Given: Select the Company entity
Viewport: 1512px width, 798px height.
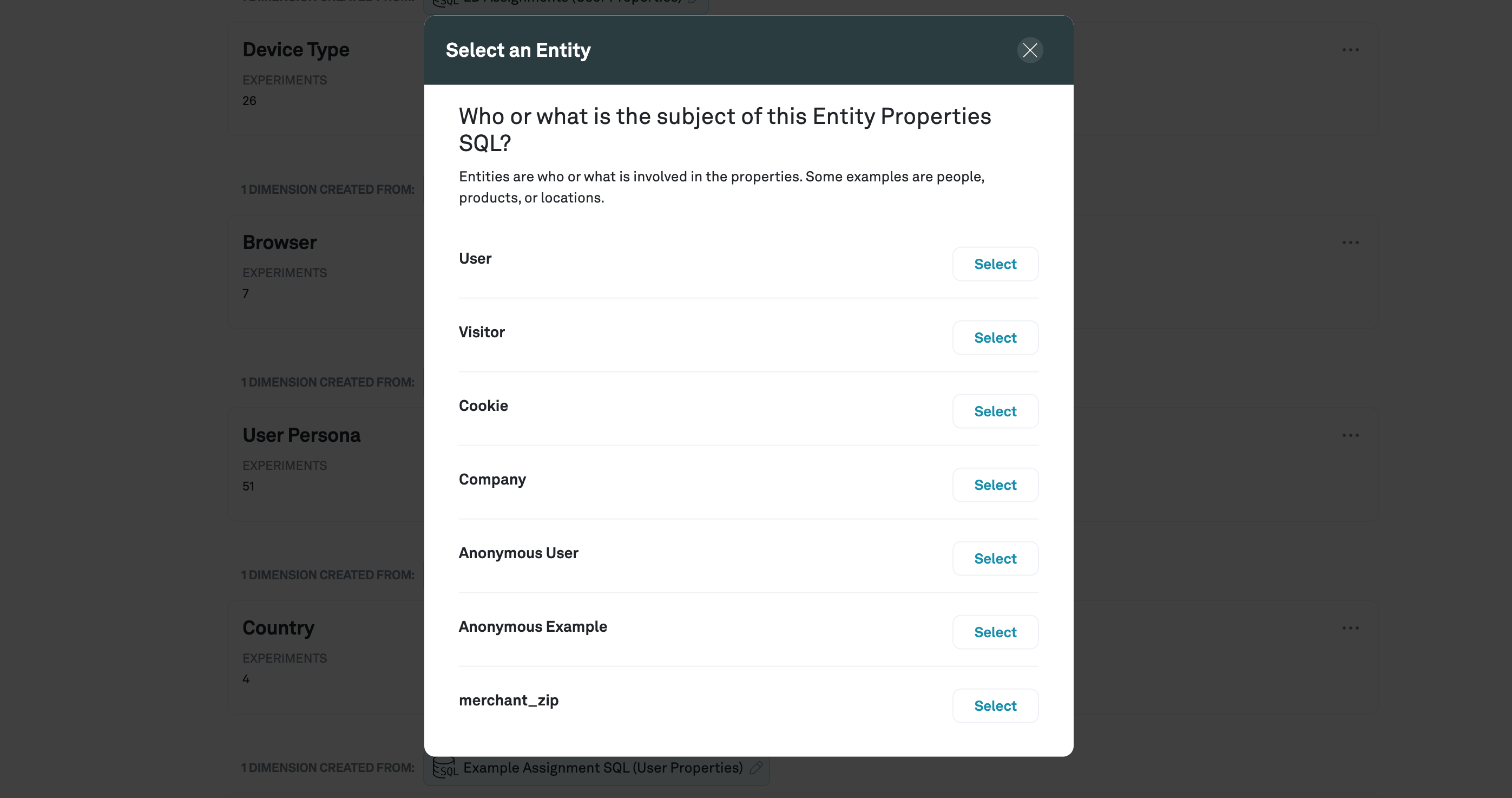Looking at the screenshot, I should [x=995, y=485].
